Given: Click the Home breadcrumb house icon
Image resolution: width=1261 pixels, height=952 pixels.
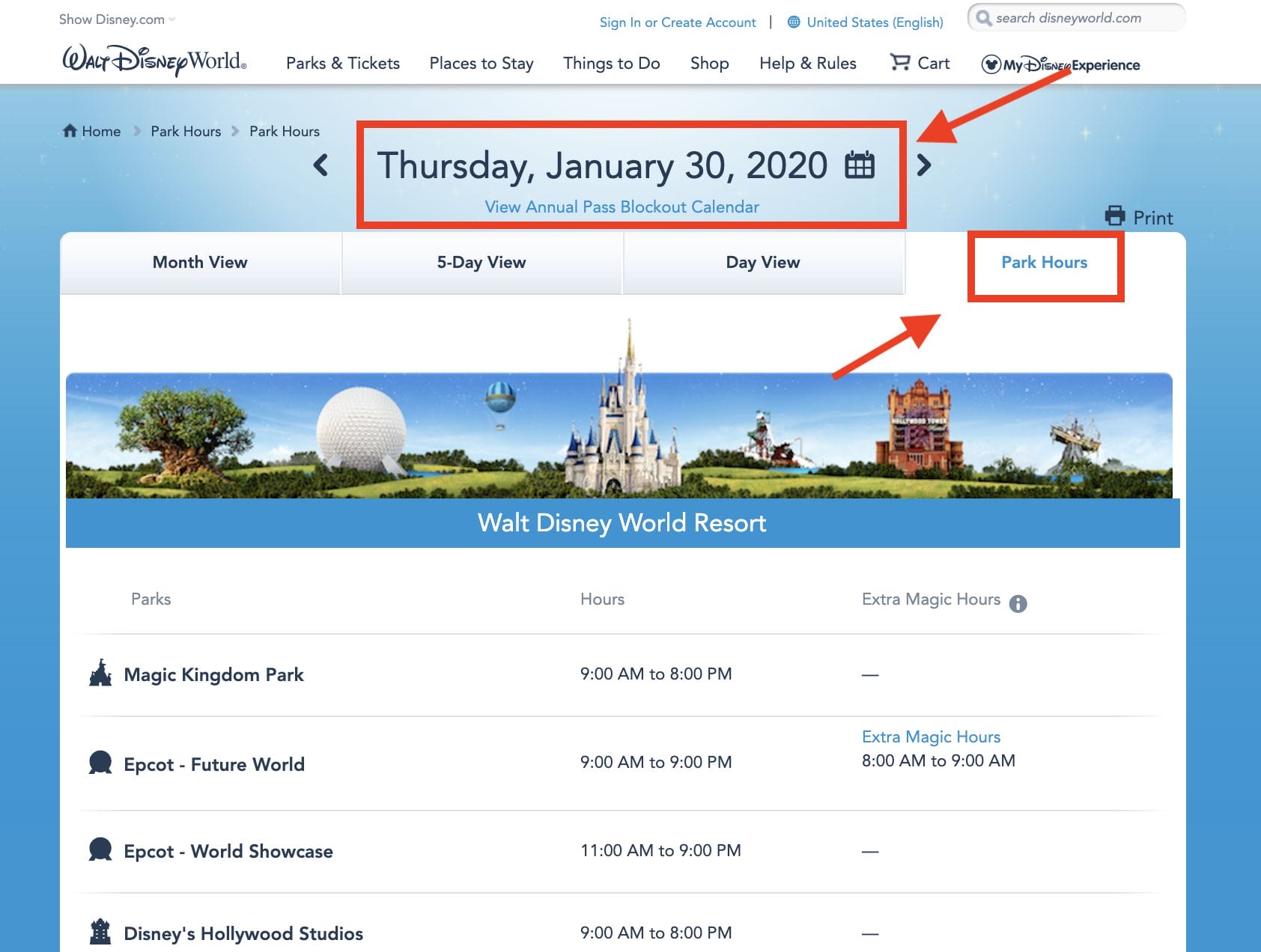Looking at the screenshot, I should tap(70, 131).
